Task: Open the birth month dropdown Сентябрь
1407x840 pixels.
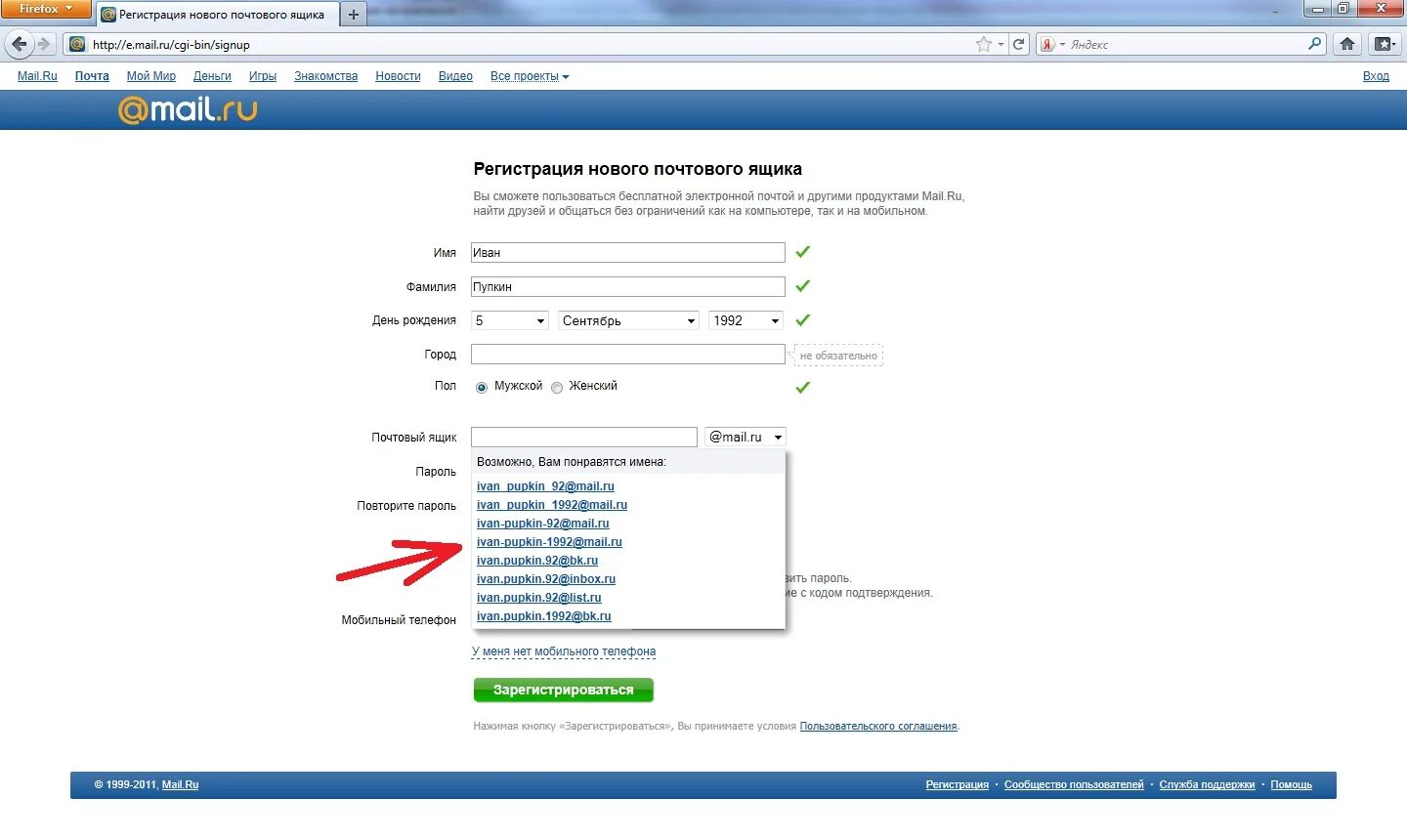Action: click(628, 320)
